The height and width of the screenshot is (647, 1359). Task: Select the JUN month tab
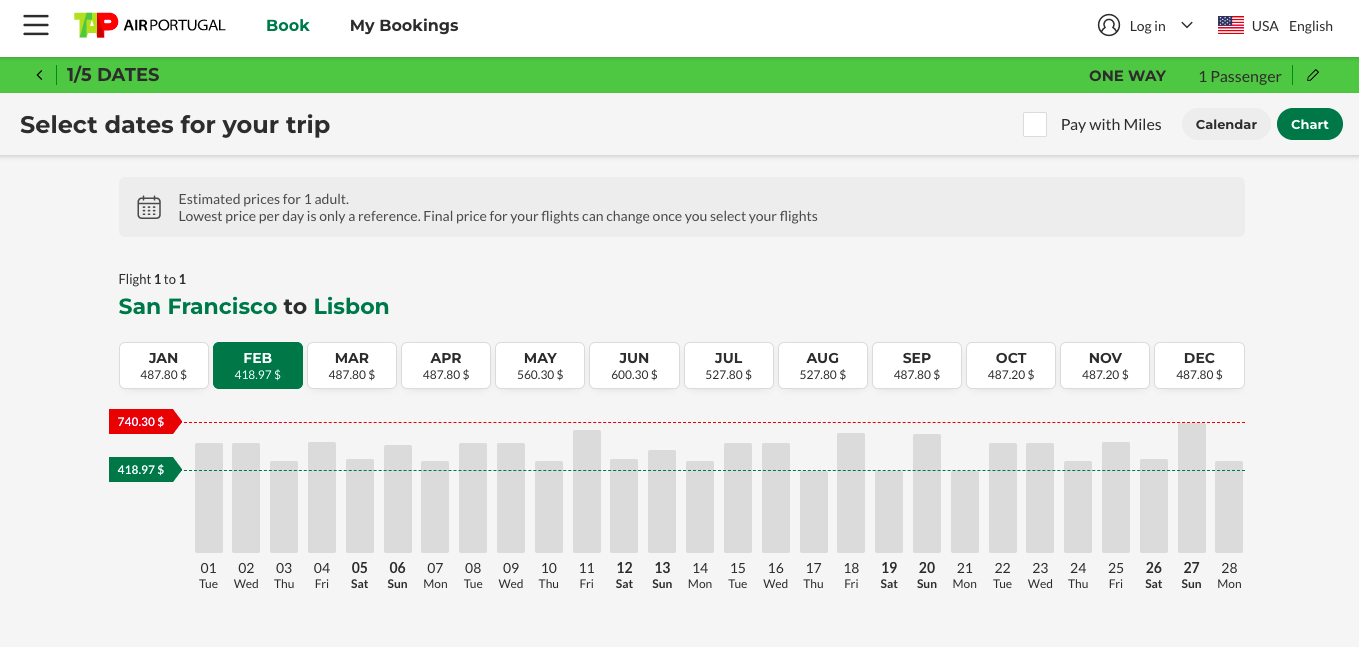coord(634,366)
